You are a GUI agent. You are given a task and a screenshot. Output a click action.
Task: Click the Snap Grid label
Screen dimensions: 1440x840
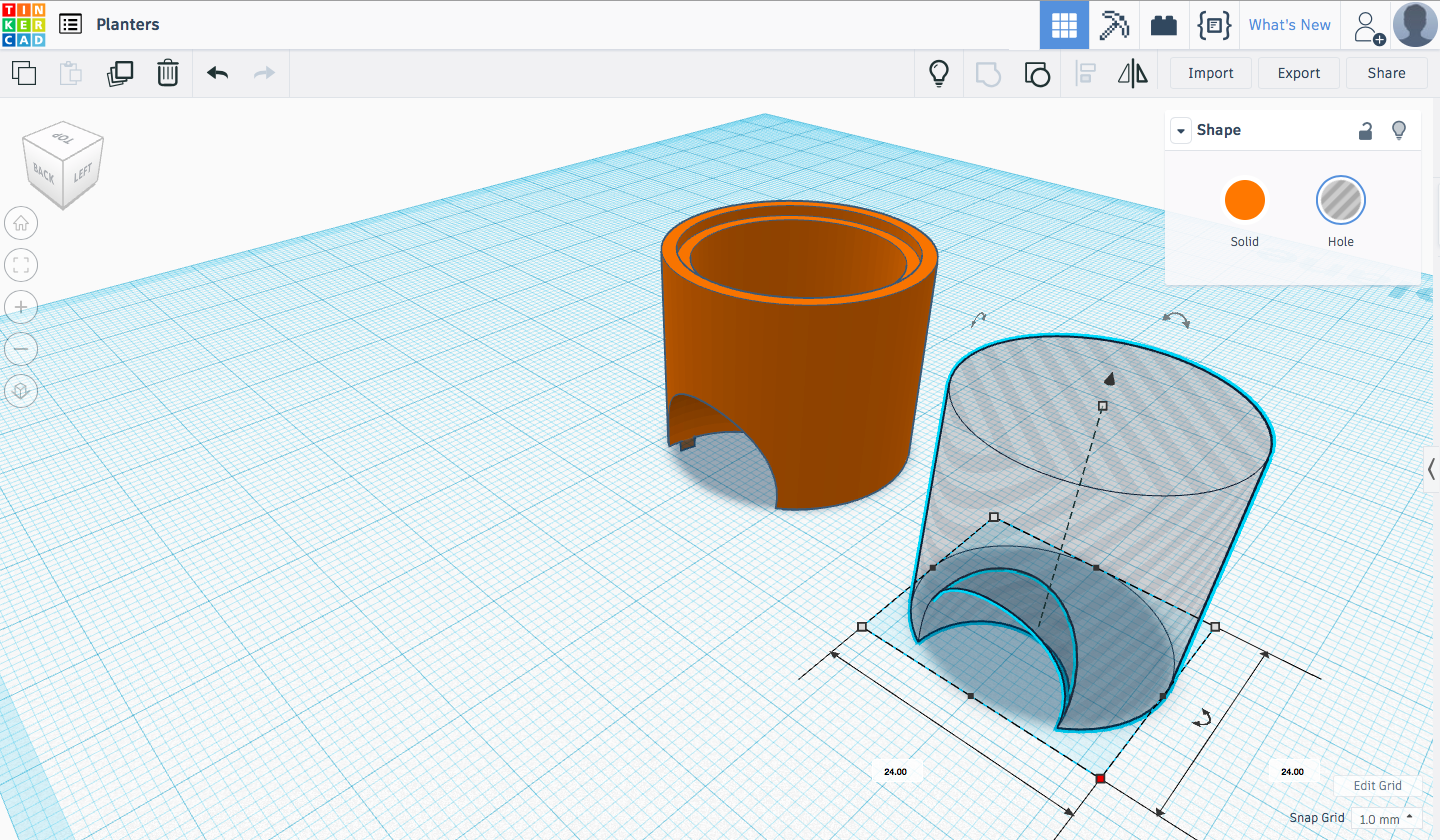(1317, 818)
